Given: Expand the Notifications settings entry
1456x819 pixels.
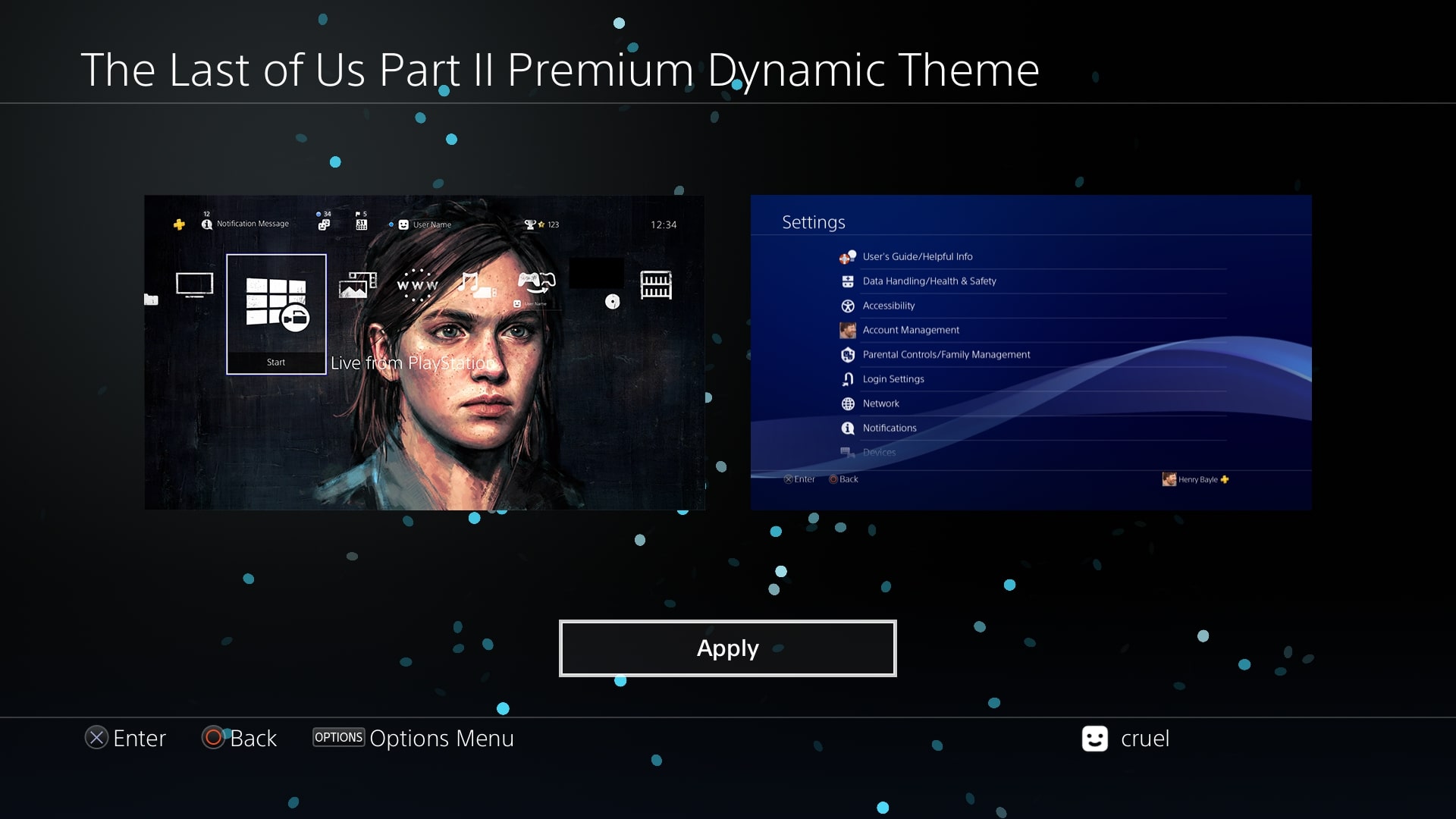Looking at the screenshot, I should [x=889, y=427].
